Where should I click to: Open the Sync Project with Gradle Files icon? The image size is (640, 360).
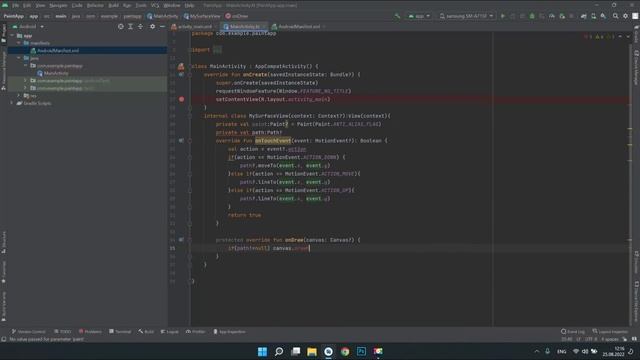coord(584,16)
